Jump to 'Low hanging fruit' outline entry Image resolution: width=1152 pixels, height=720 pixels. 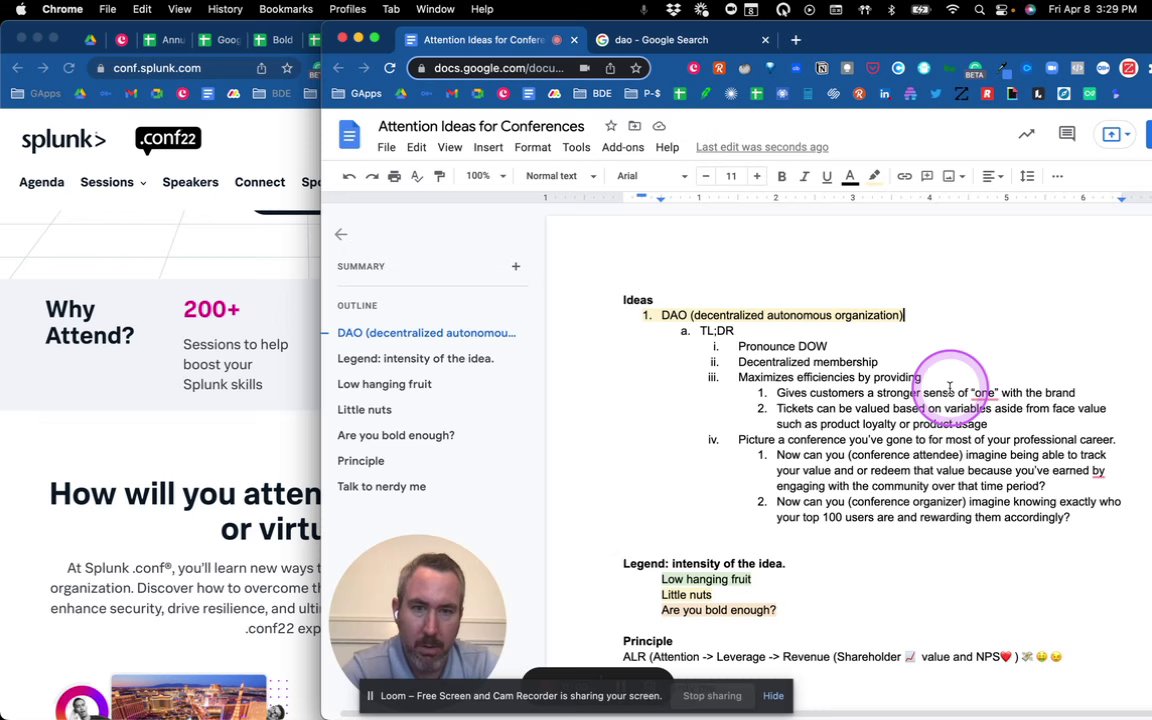tap(384, 384)
